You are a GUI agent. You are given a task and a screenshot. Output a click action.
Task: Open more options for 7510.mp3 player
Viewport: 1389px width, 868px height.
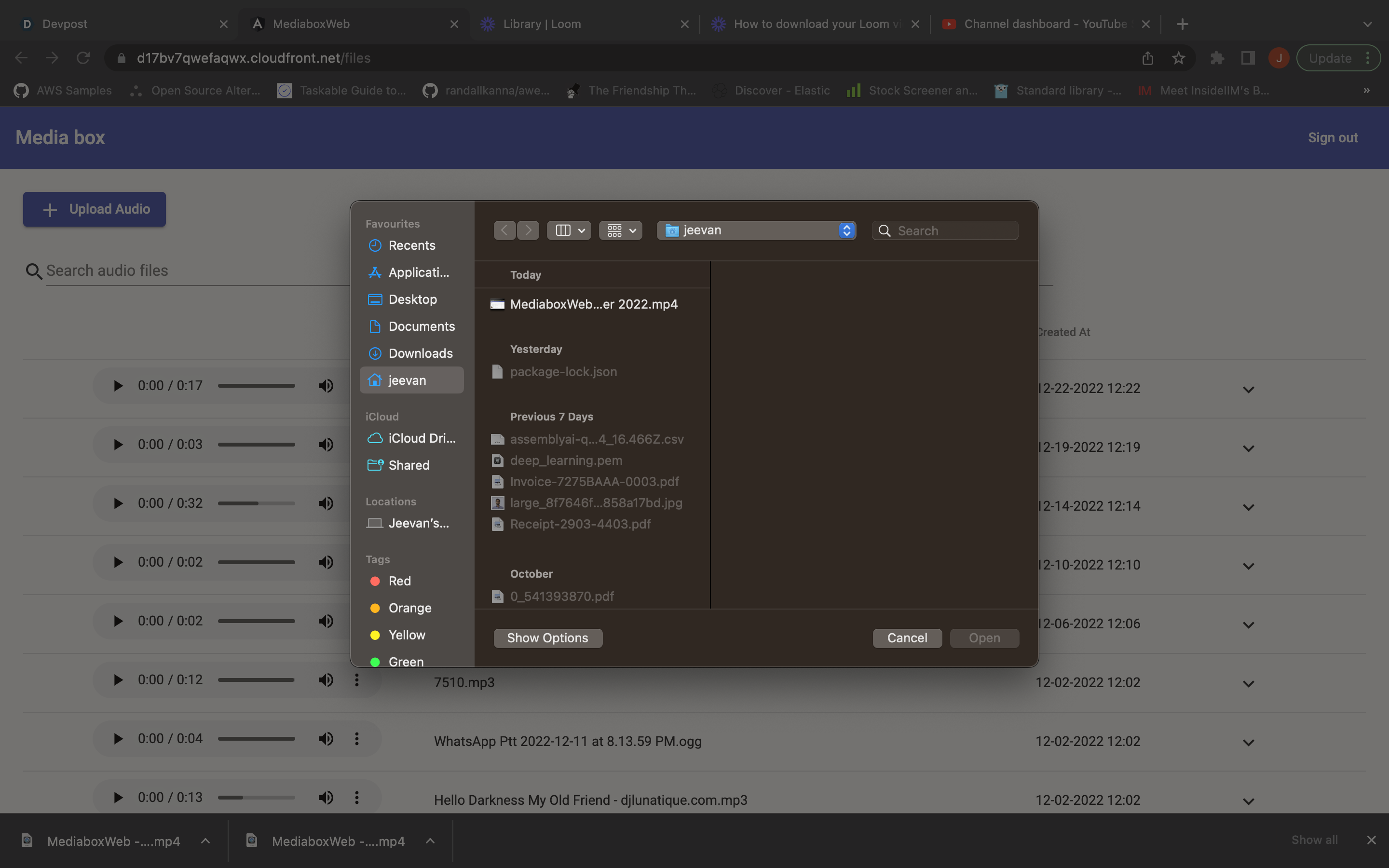[356, 680]
